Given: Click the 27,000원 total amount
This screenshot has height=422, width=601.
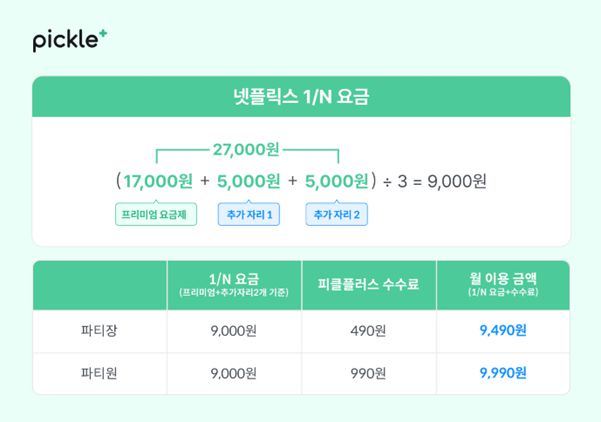Looking at the screenshot, I should coord(246,149).
